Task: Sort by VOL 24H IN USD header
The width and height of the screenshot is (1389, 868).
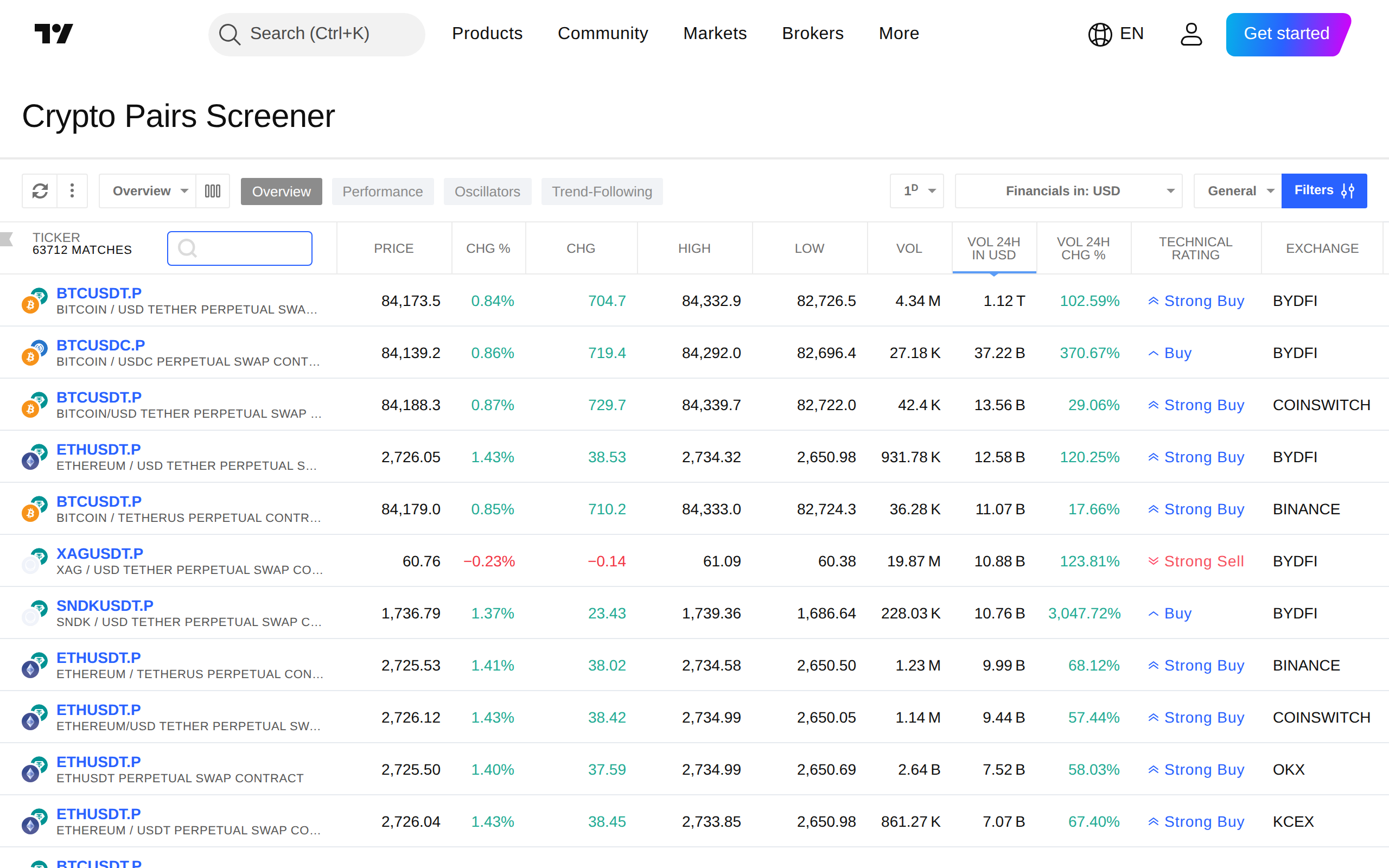Action: (x=993, y=248)
